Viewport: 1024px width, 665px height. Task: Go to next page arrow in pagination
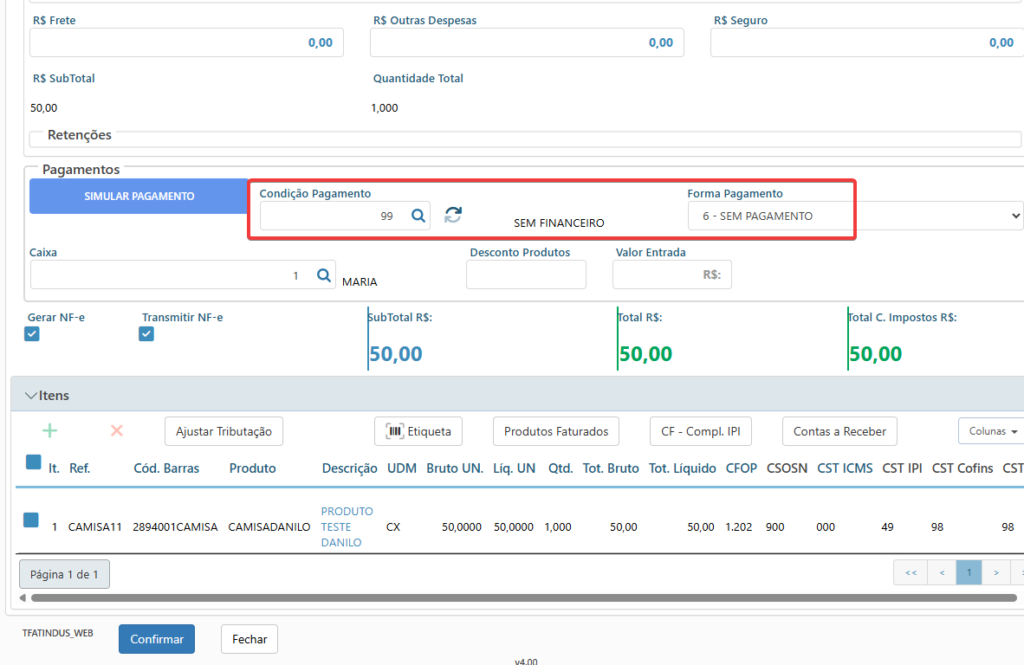(996, 573)
